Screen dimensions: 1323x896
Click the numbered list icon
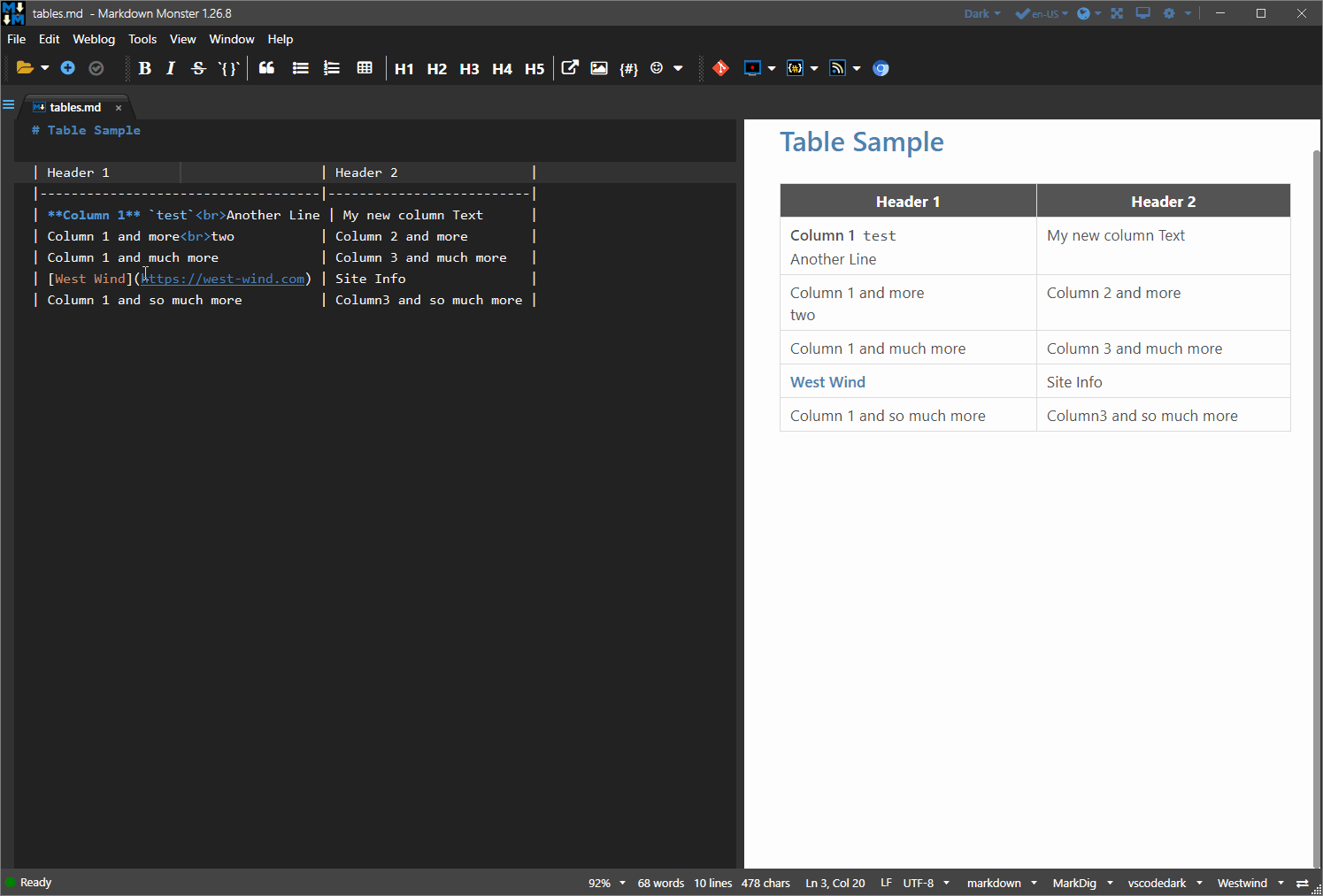coord(332,68)
